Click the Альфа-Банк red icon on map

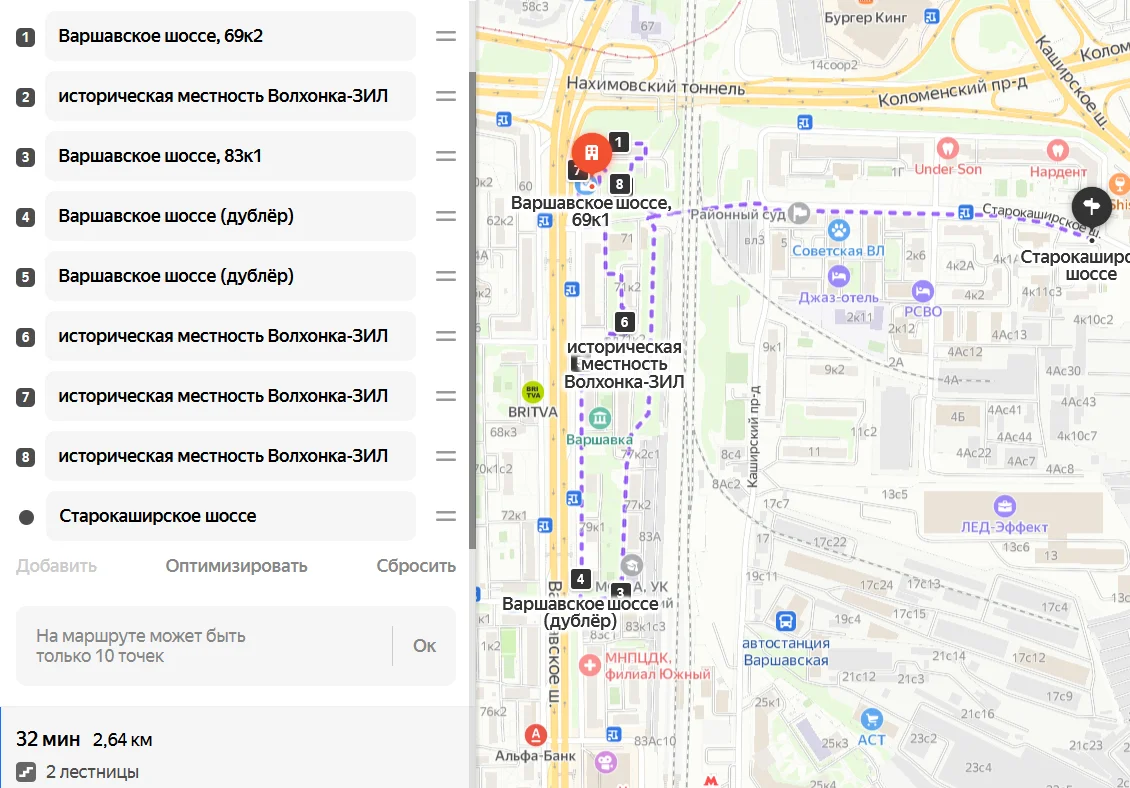pos(535,735)
